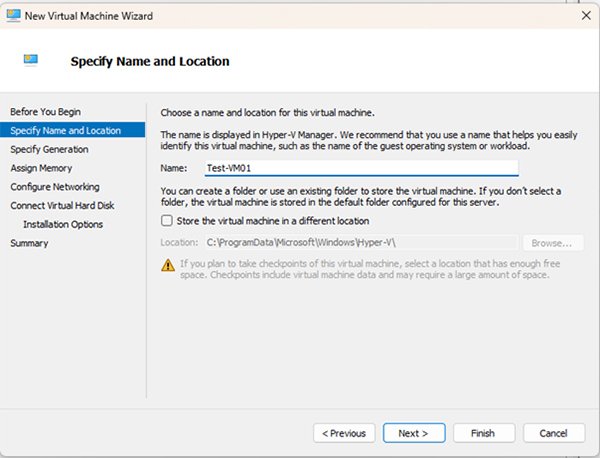600x458 pixels.
Task: Open the Specify Generation page
Action: click(49, 149)
